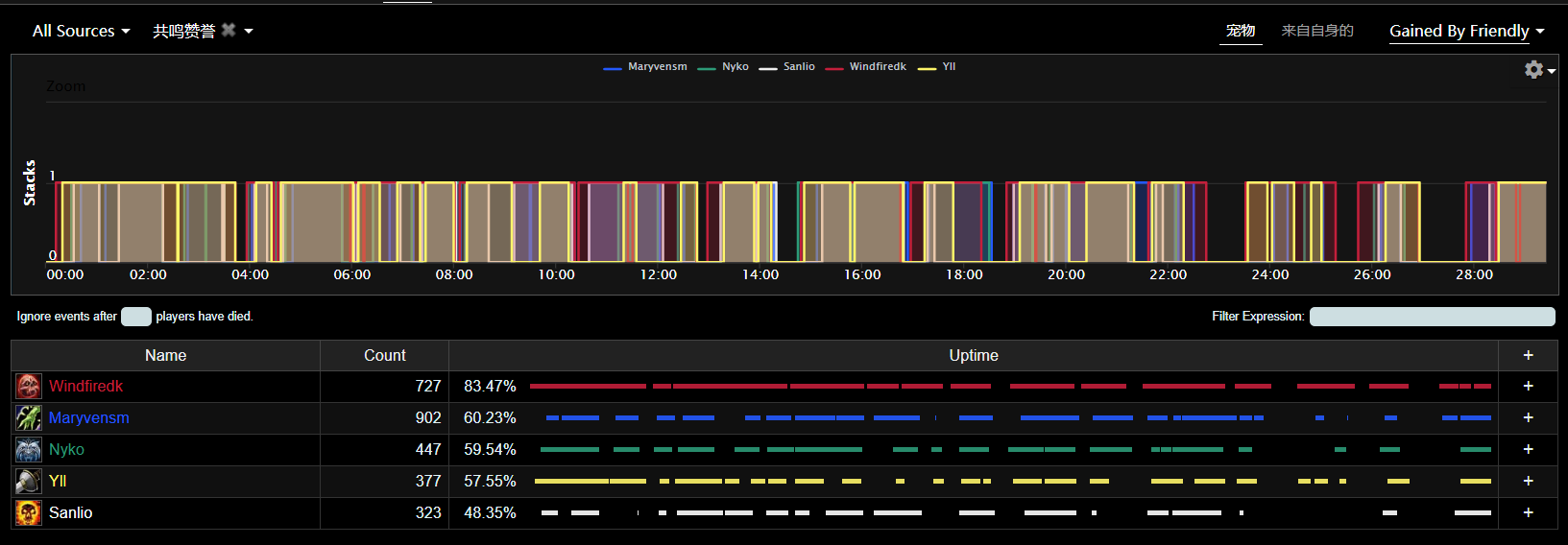This screenshot has height=545, width=1568.
Task: Click Nyko's class icon in table
Action: point(29,450)
